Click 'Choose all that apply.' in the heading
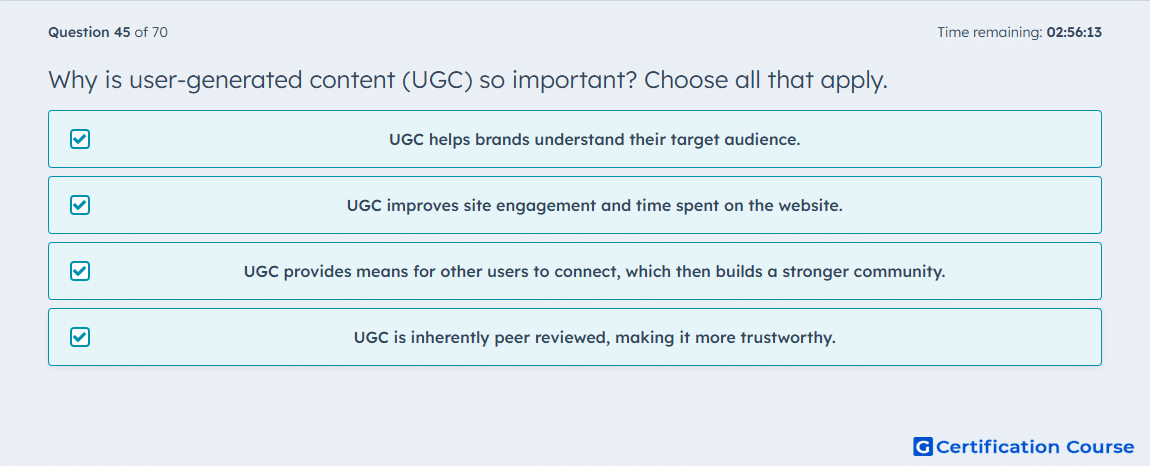 pyautogui.click(x=766, y=80)
